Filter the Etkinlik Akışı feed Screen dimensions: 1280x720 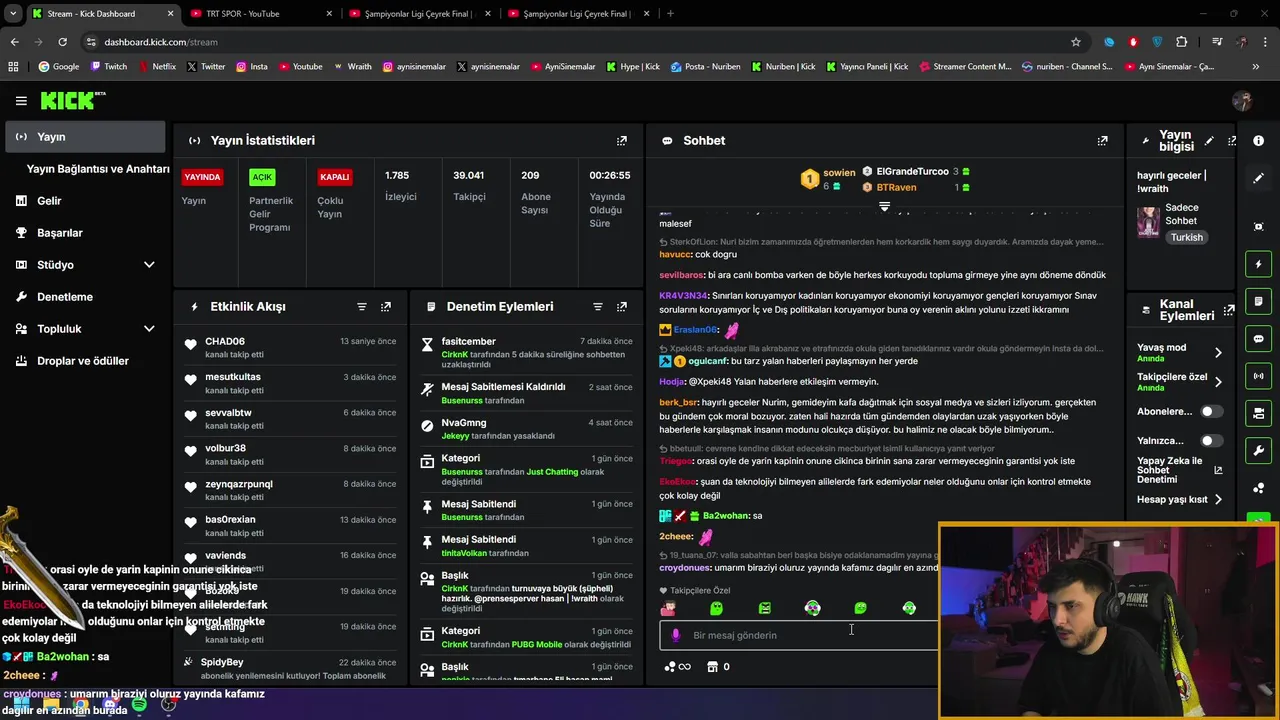(362, 307)
